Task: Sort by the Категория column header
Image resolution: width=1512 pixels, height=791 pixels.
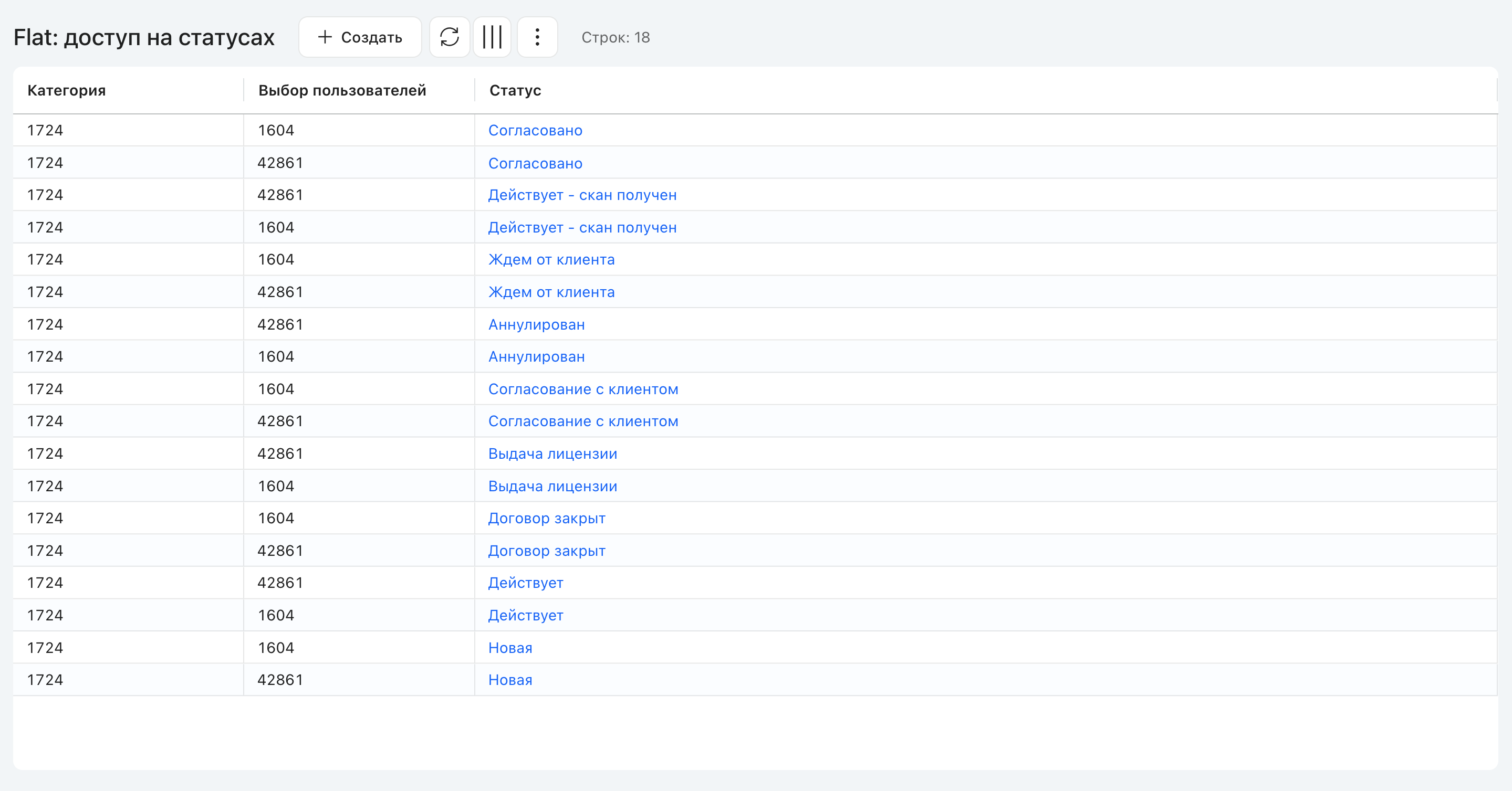Action: point(66,90)
